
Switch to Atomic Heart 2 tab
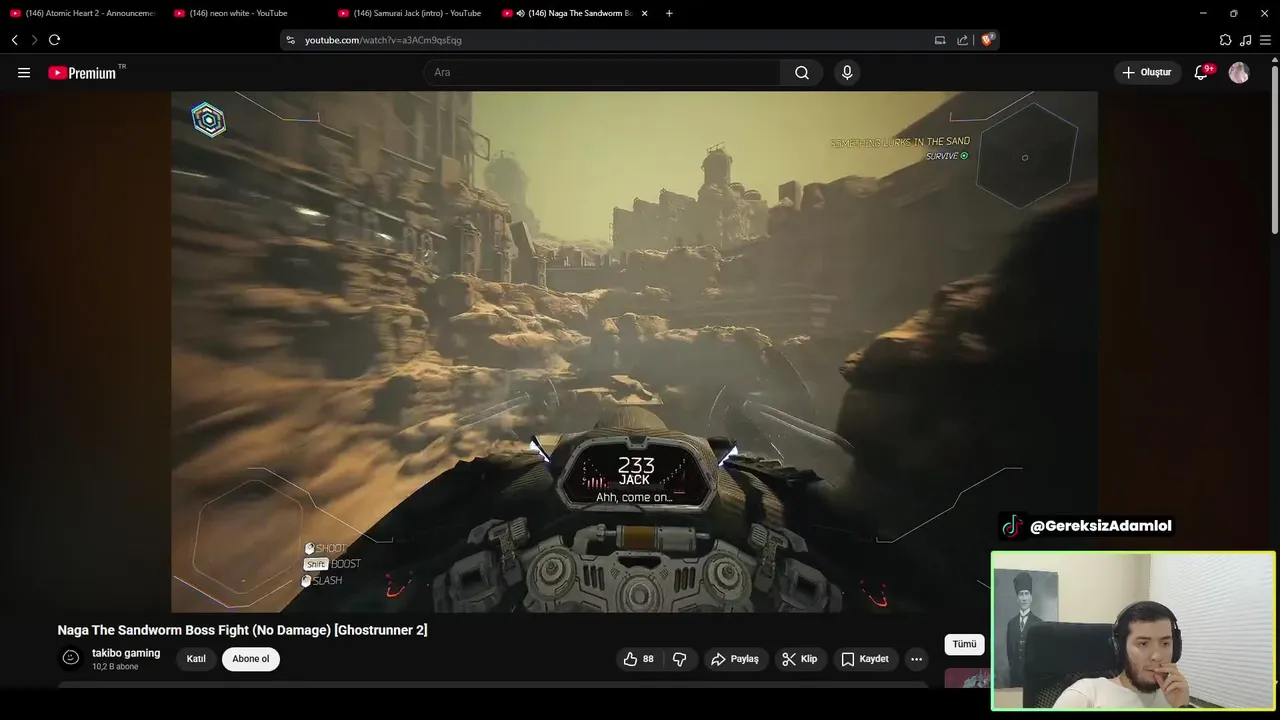pyautogui.click(x=83, y=13)
